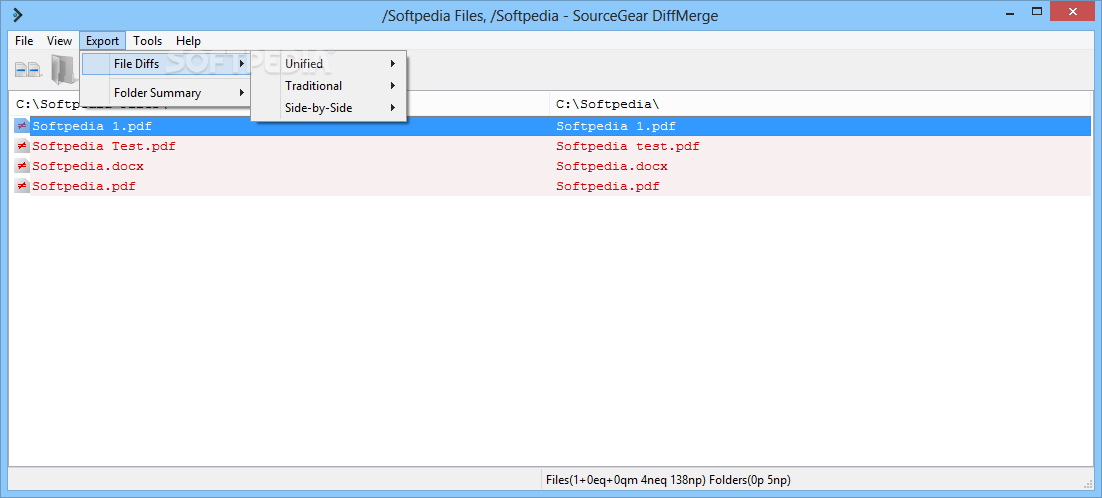1102x498 pixels.
Task: Select left-pane Softpedia.pdf row
Action: tap(84, 186)
